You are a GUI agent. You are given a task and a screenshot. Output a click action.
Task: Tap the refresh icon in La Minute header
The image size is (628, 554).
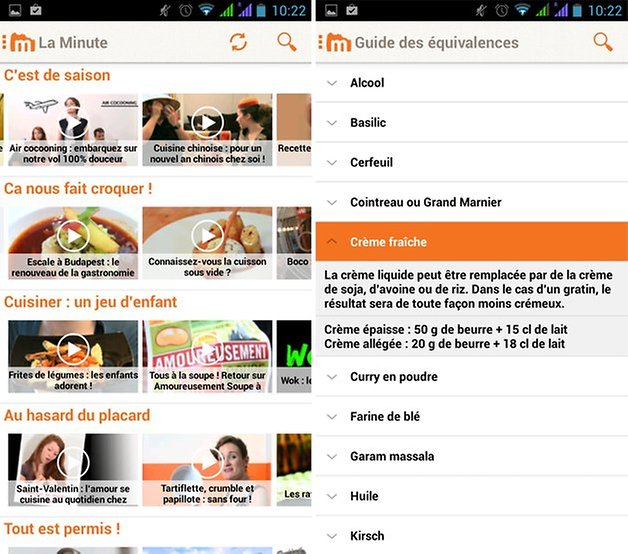238,42
